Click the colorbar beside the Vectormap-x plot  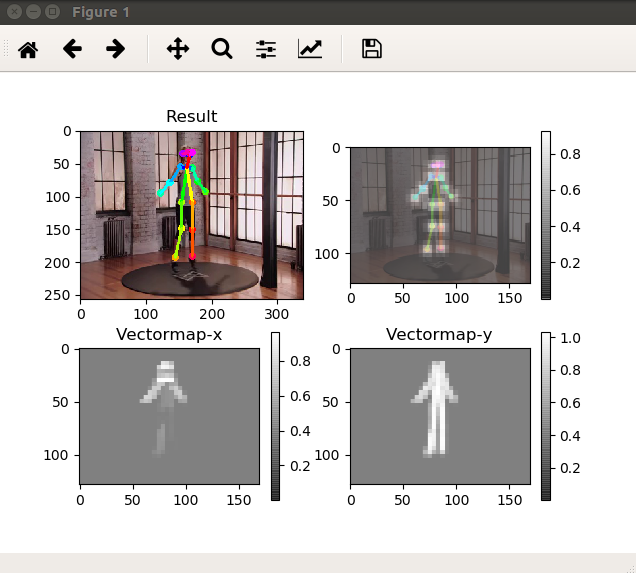click(x=275, y=416)
